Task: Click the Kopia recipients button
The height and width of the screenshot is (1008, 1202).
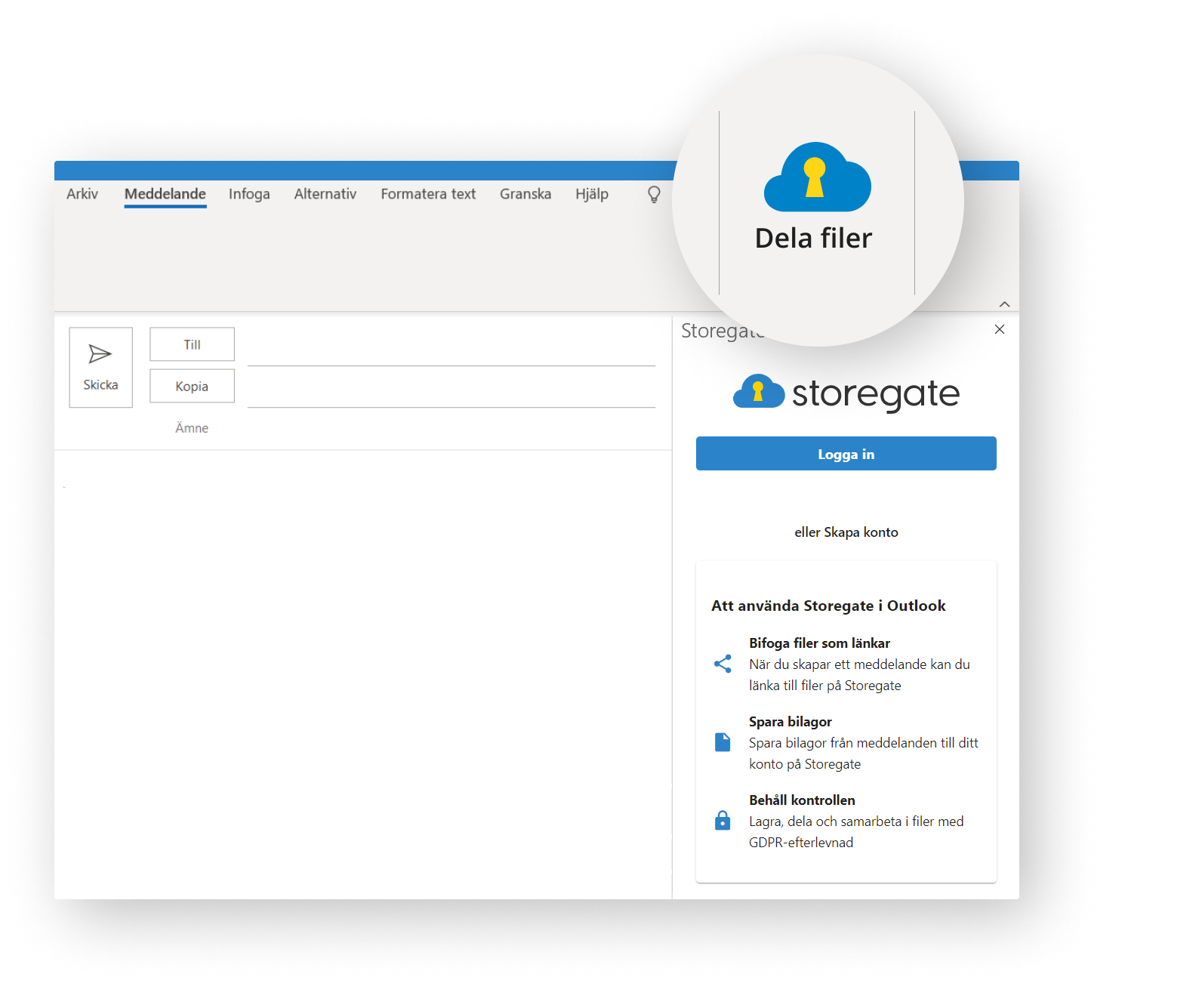Action: (x=193, y=386)
